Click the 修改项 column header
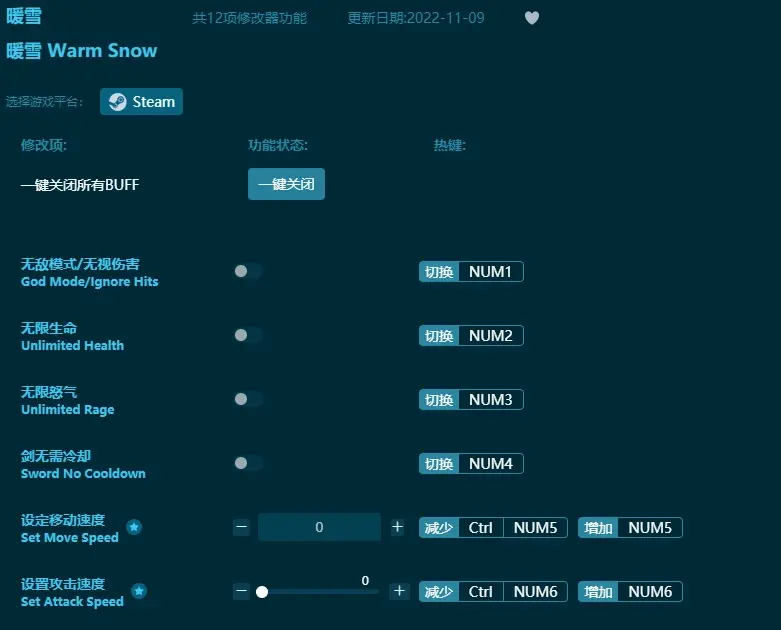The width and height of the screenshot is (781, 630). [x=44, y=145]
